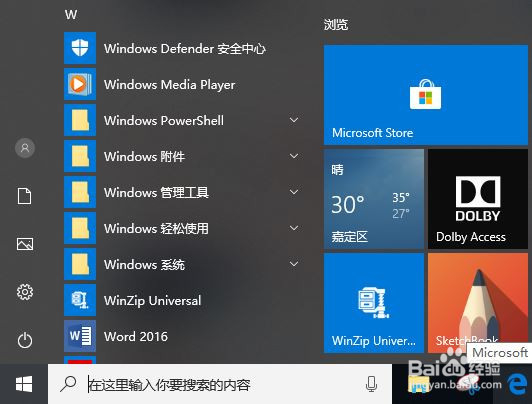Open WinZip Universal icon in app list
Viewport: 532px width, 404px height.
[80, 300]
